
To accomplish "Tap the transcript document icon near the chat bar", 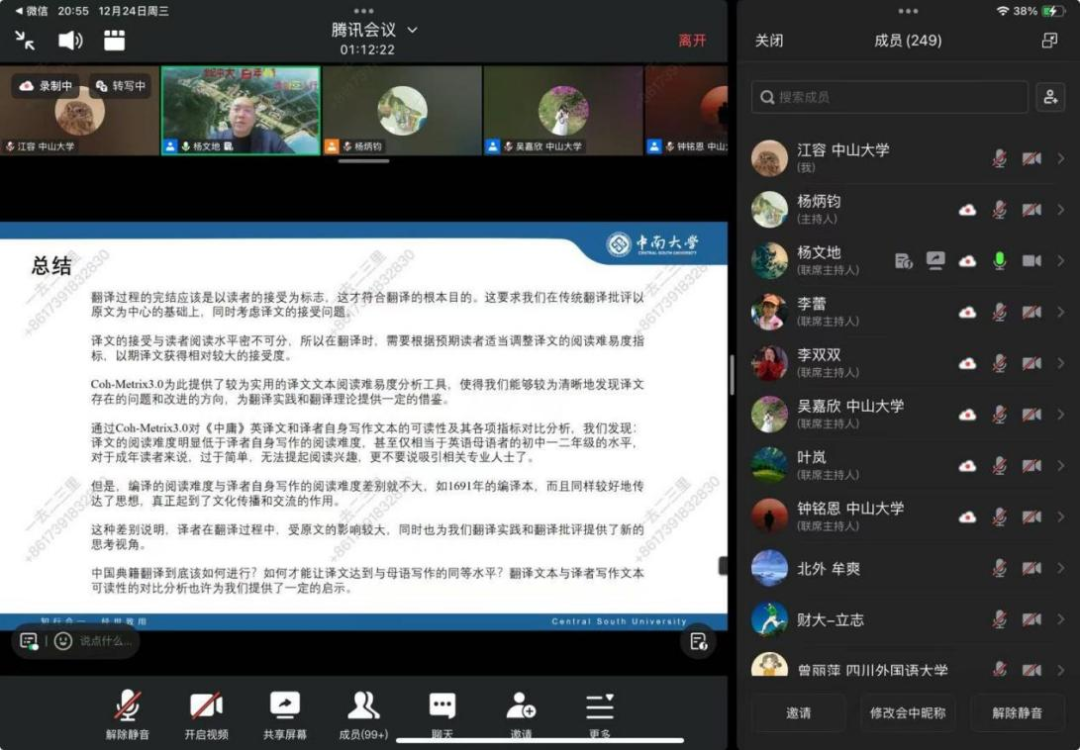I will [x=697, y=643].
